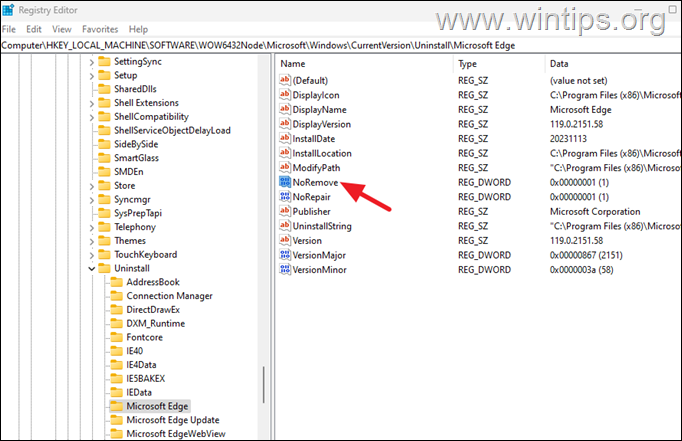Select the IE4Data key

(x=141, y=364)
